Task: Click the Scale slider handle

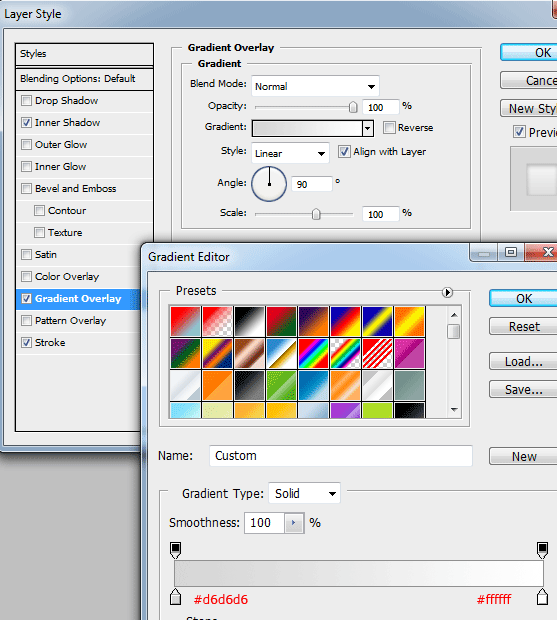Action: pos(316,214)
